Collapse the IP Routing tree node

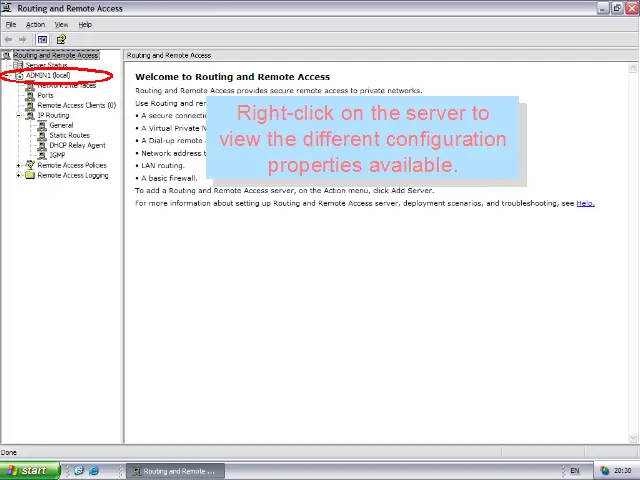[x=18, y=116]
